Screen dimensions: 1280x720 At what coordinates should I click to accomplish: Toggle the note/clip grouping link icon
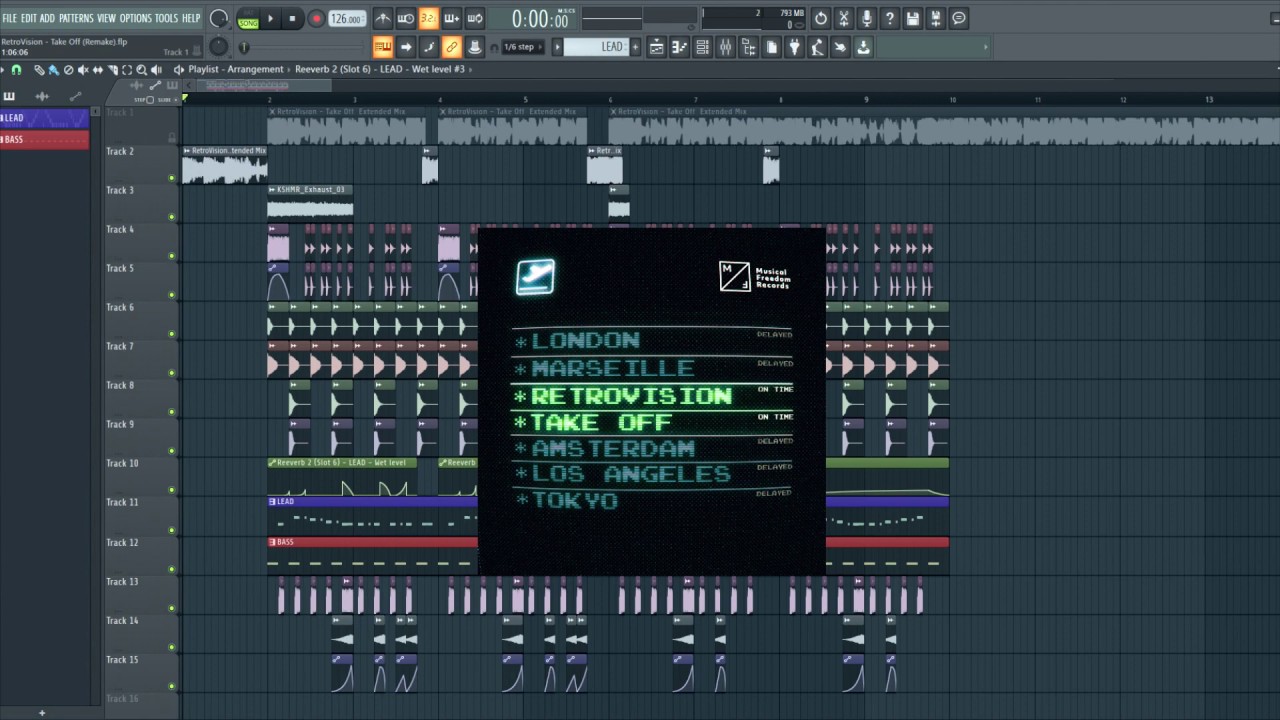452,47
